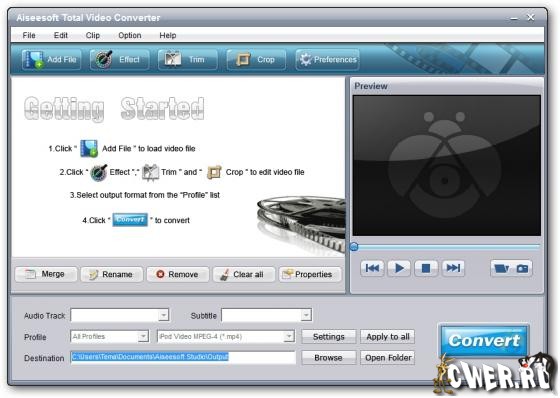The height and width of the screenshot is (398, 560).
Task: Select the Trim tool in toolbar
Action: click(188, 59)
